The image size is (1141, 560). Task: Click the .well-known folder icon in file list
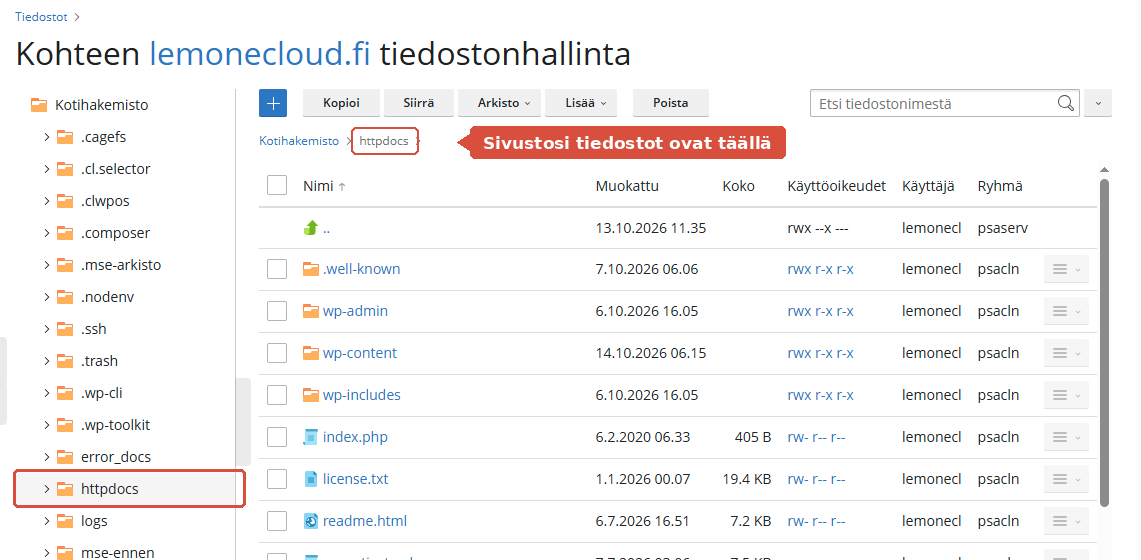click(311, 269)
